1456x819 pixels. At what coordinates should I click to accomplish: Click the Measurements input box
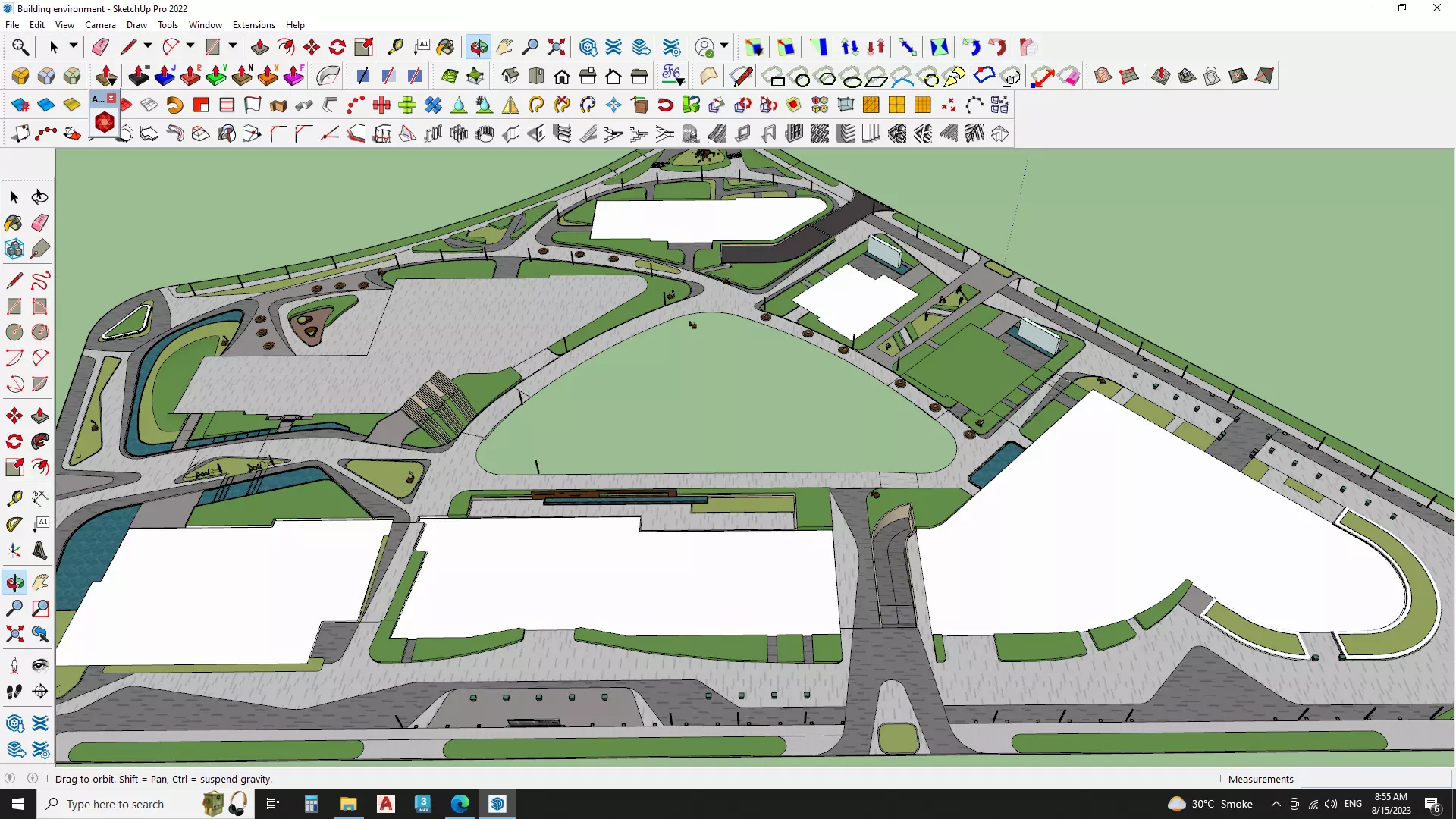(1375, 779)
